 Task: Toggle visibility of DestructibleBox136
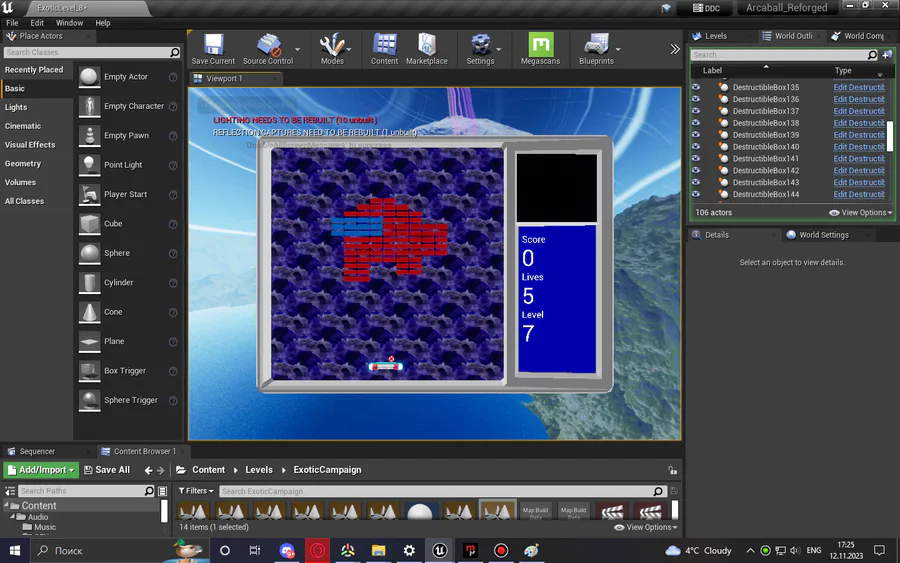click(696, 99)
